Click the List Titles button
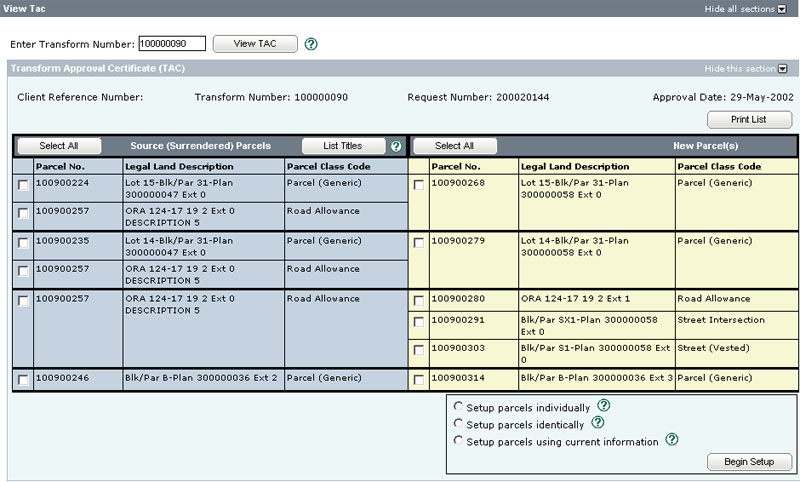The width and height of the screenshot is (800, 482). tap(343, 146)
